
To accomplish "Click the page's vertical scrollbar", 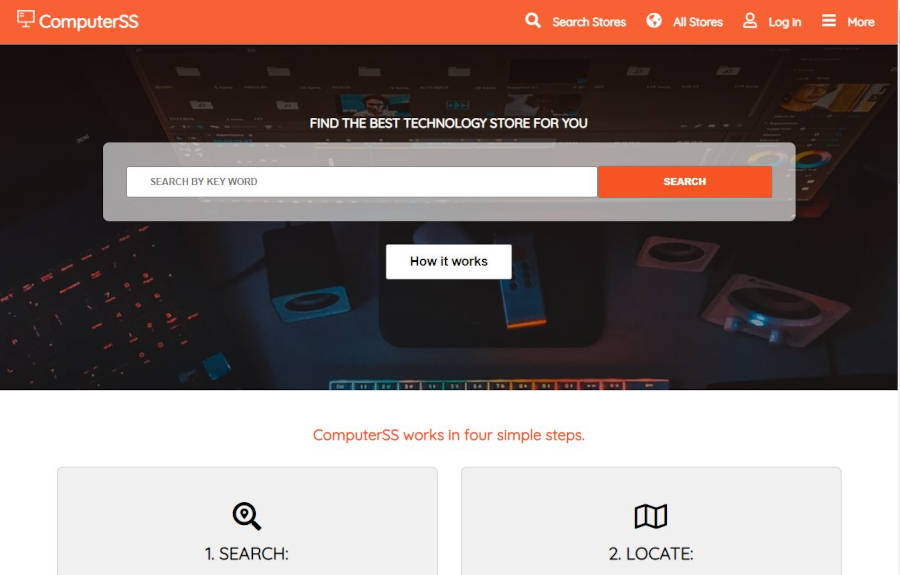I will pyautogui.click(x=898, y=288).
